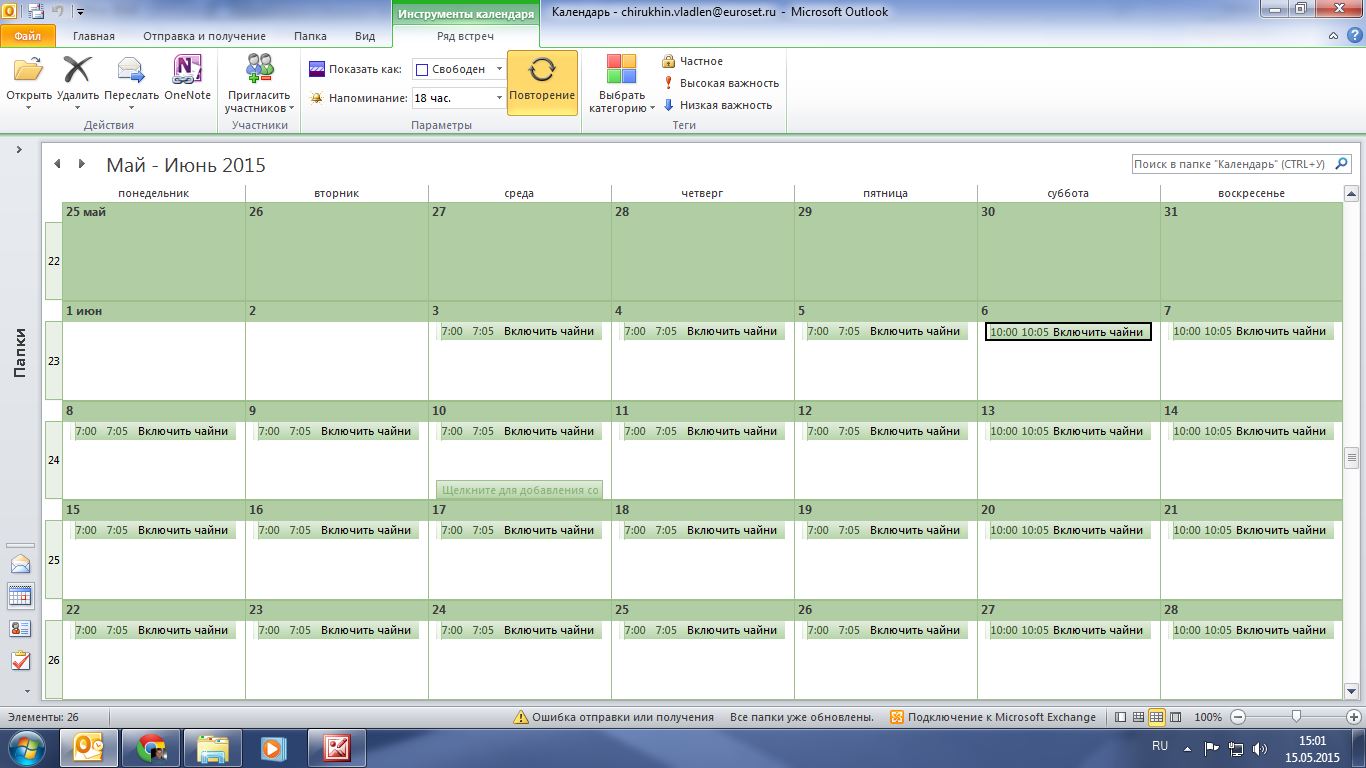Expand the Открыть button menu

(x=29, y=108)
